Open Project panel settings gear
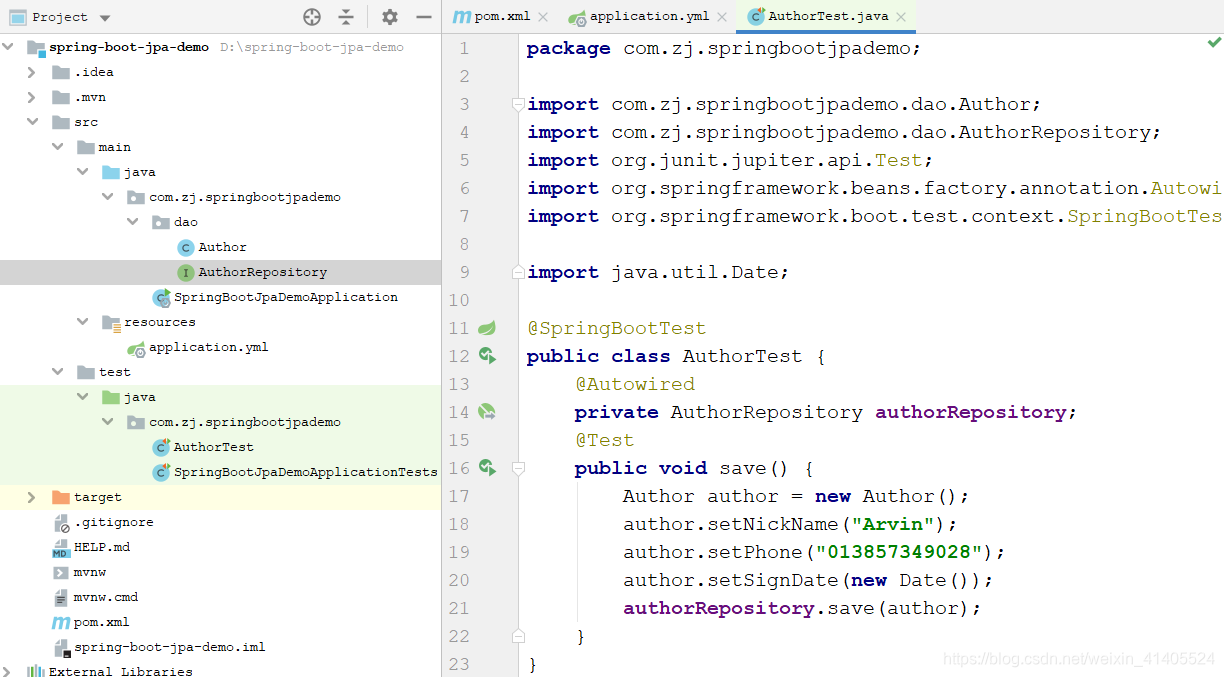 [x=390, y=17]
